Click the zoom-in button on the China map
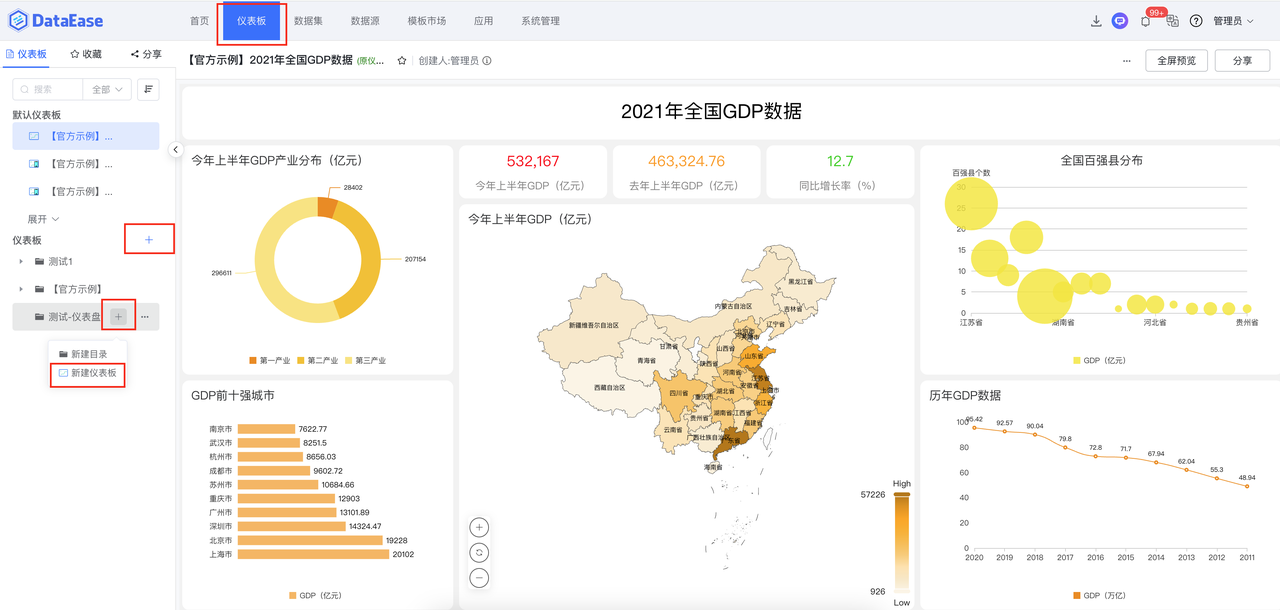1280x610 pixels. point(478,526)
